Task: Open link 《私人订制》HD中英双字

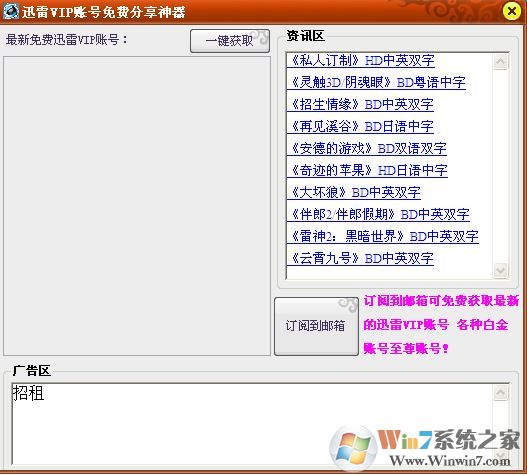Action: coord(361,61)
